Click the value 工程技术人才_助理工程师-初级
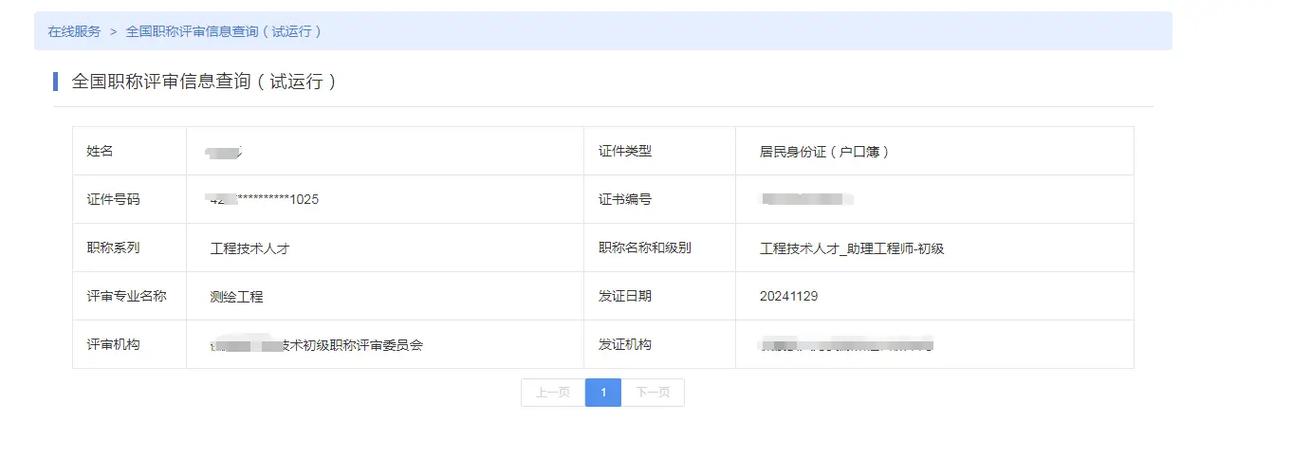 pyautogui.click(x=852, y=249)
